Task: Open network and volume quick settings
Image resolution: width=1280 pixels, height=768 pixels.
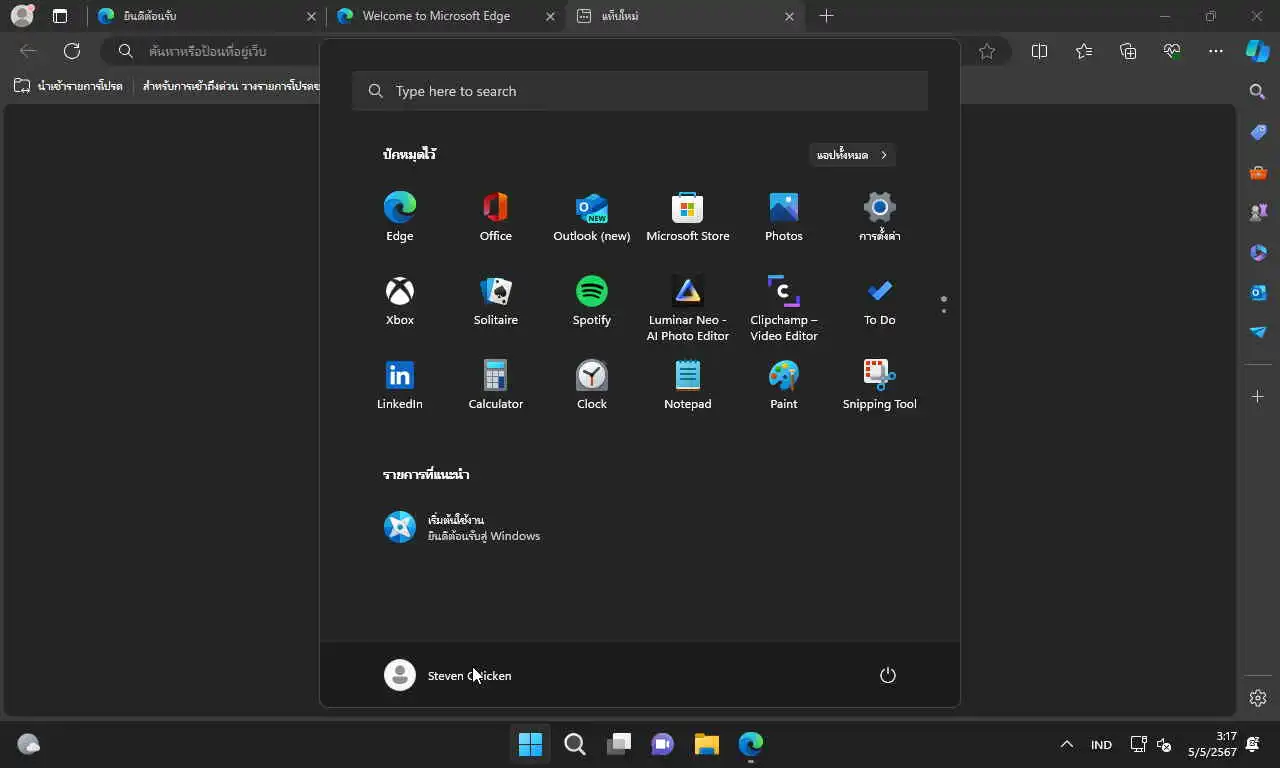Action: coord(1150,744)
